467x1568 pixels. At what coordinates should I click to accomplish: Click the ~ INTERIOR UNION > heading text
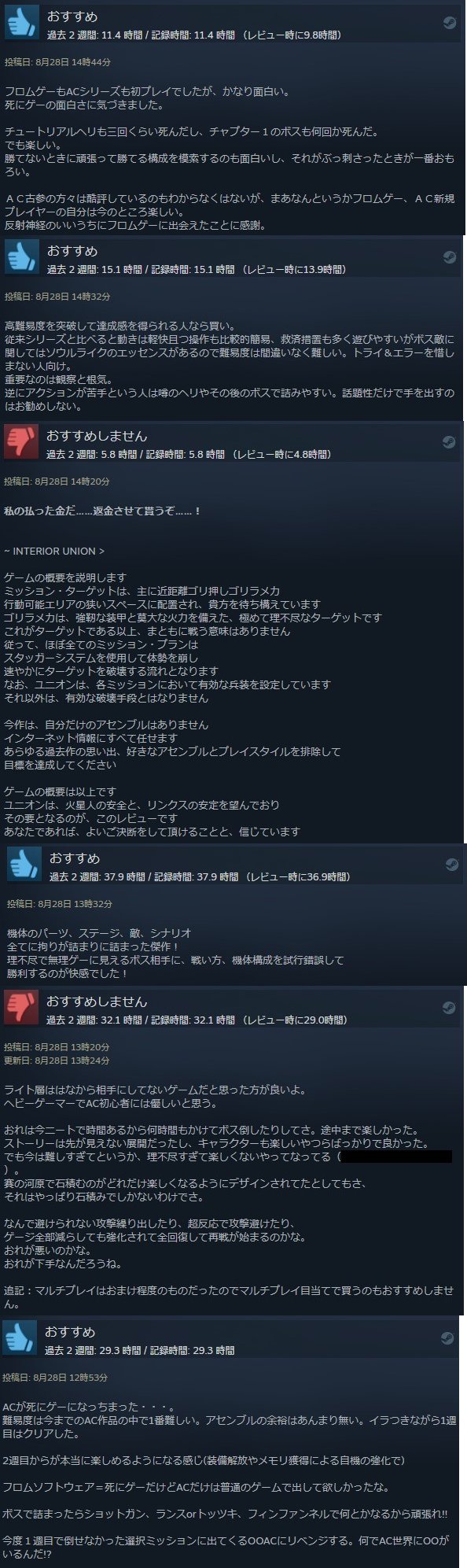tap(54, 551)
